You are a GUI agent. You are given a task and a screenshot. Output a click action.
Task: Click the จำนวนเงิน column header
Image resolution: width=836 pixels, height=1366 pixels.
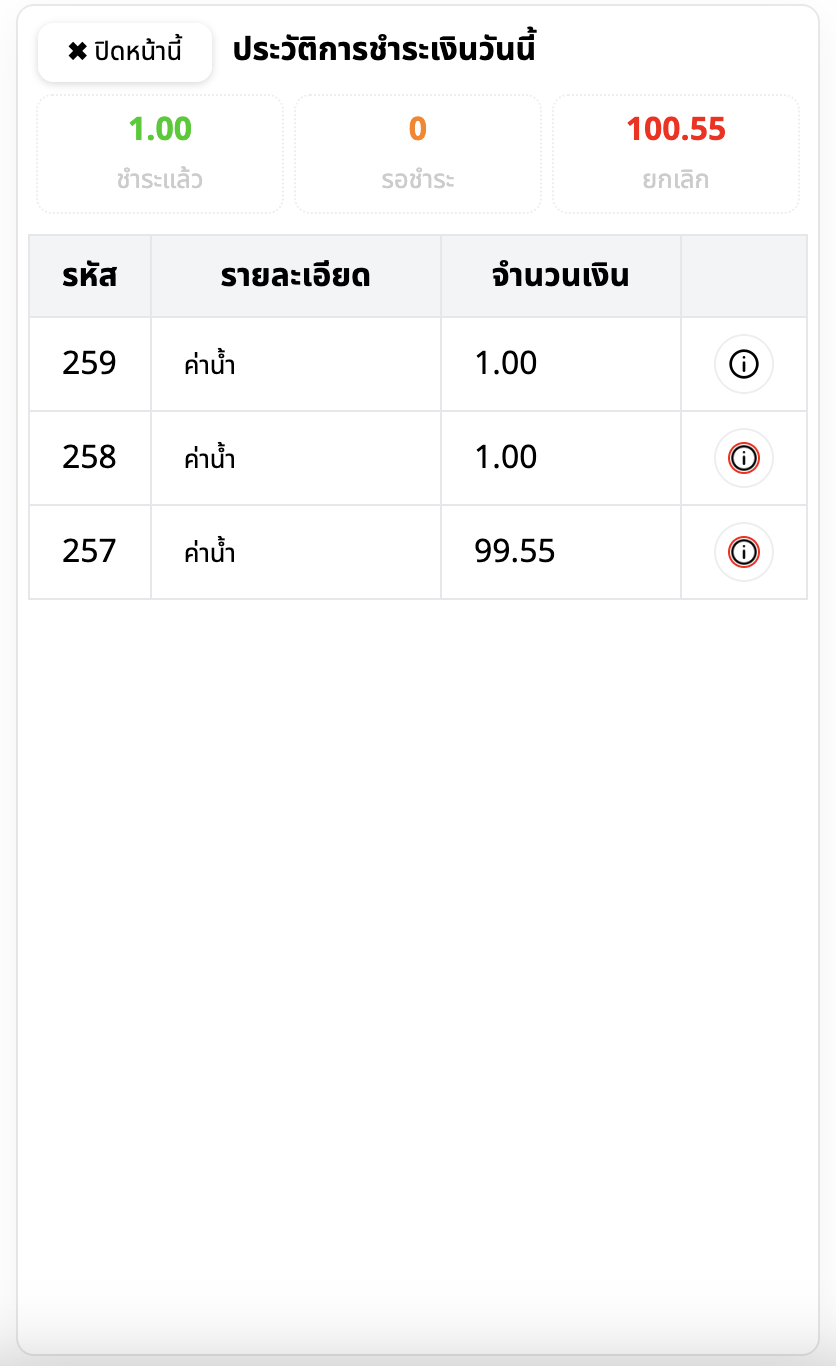coord(561,276)
